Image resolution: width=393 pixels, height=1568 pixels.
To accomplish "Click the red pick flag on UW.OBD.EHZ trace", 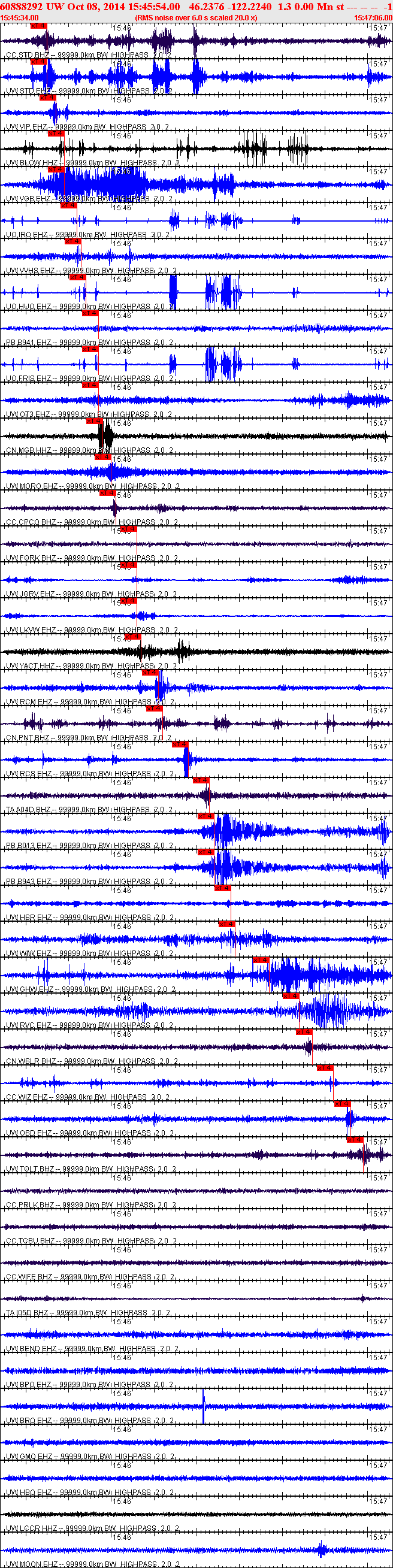I will pos(342,1103).
